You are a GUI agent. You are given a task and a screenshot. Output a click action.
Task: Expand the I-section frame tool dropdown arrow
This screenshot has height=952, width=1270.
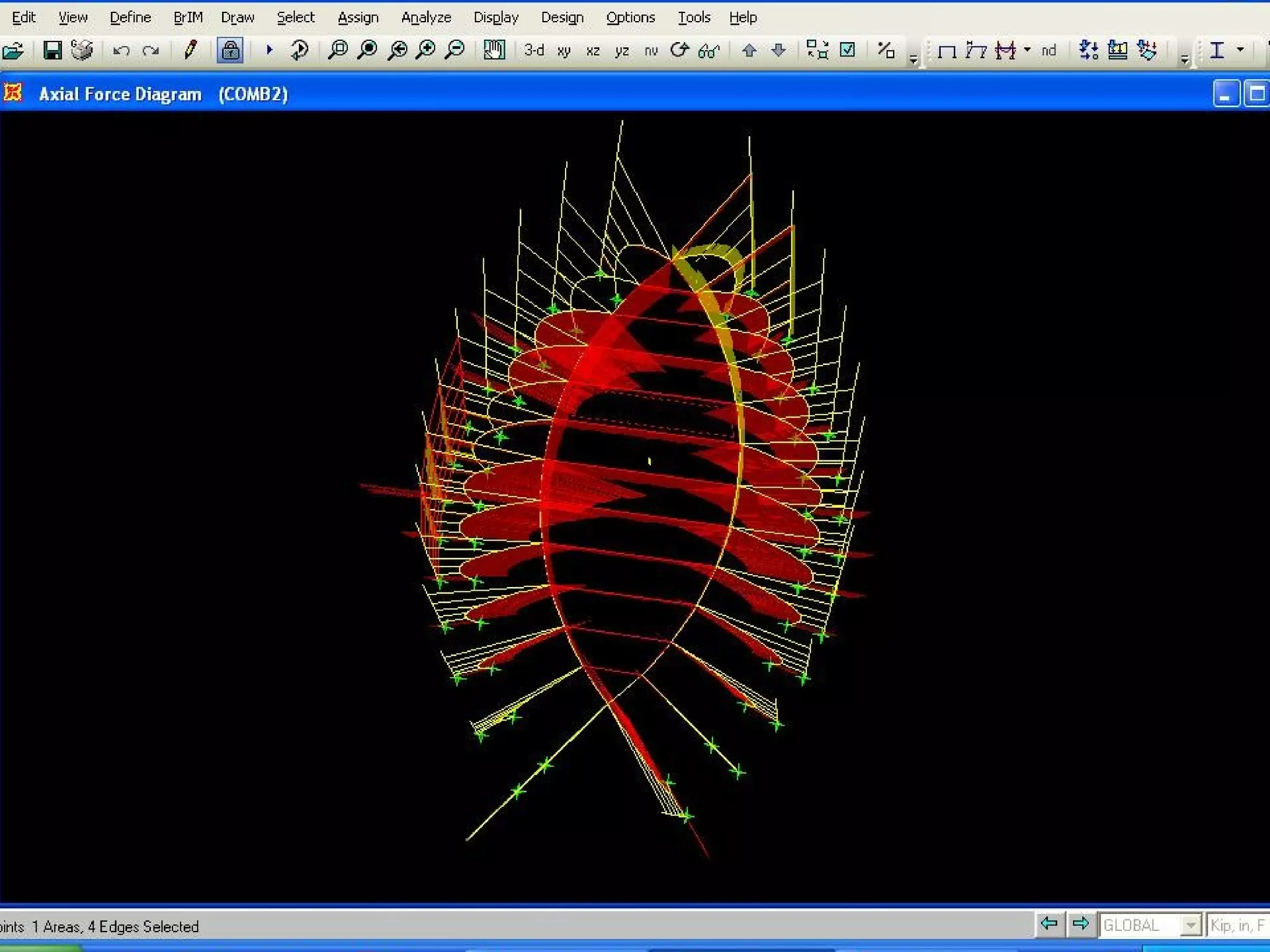1240,50
